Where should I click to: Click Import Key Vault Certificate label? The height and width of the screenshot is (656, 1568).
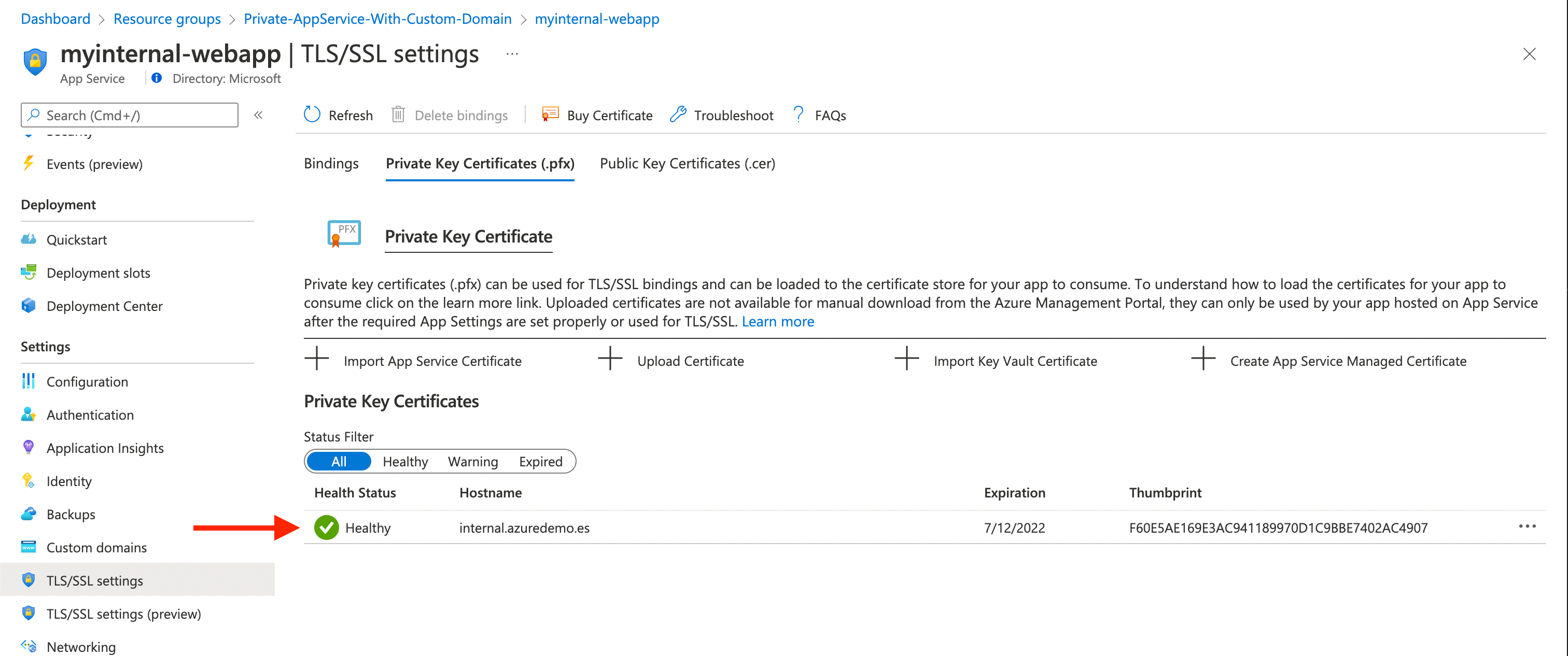[1015, 361]
